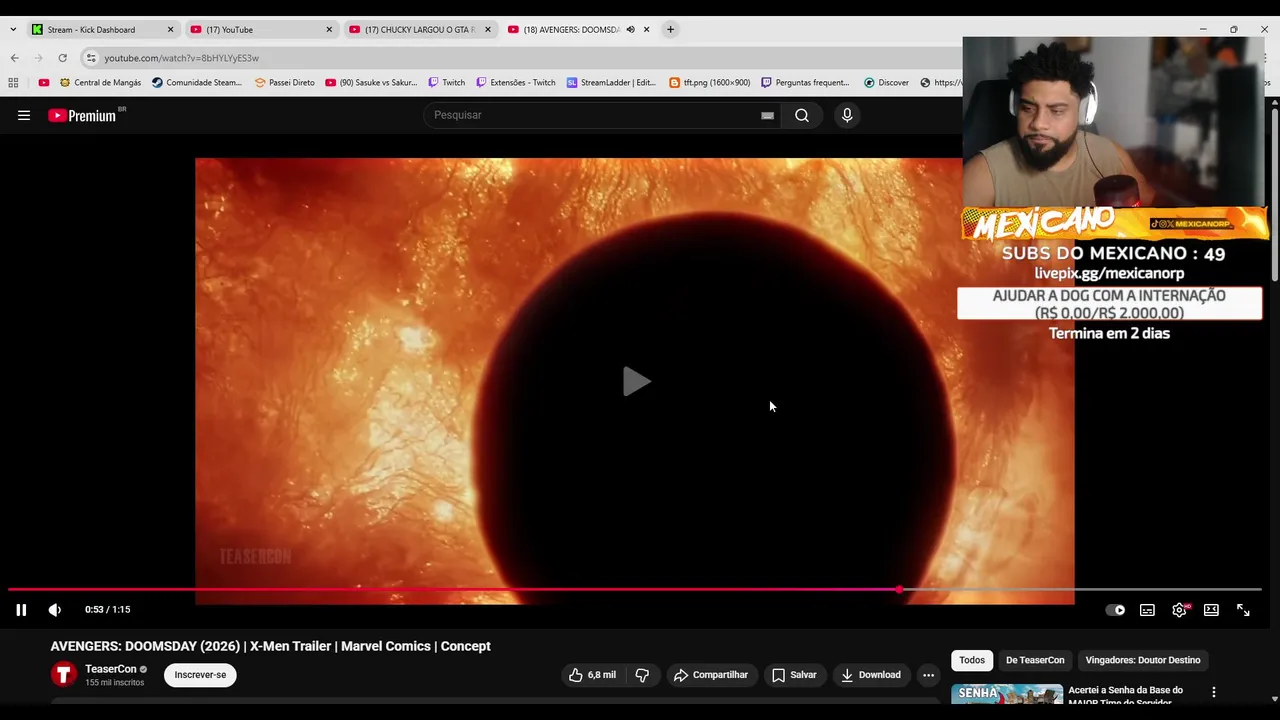The width and height of the screenshot is (1280, 720).
Task: Click the magnifier search button
Action: coord(802,115)
